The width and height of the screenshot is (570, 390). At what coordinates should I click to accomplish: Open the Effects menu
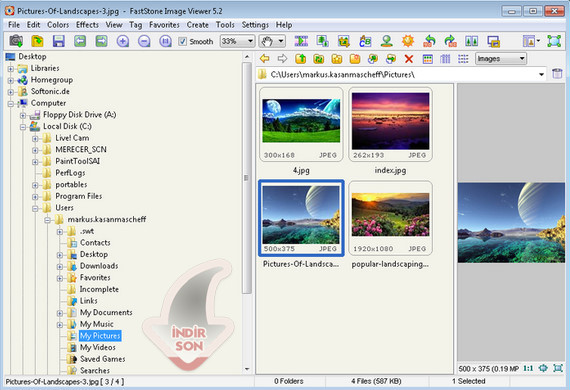point(87,25)
